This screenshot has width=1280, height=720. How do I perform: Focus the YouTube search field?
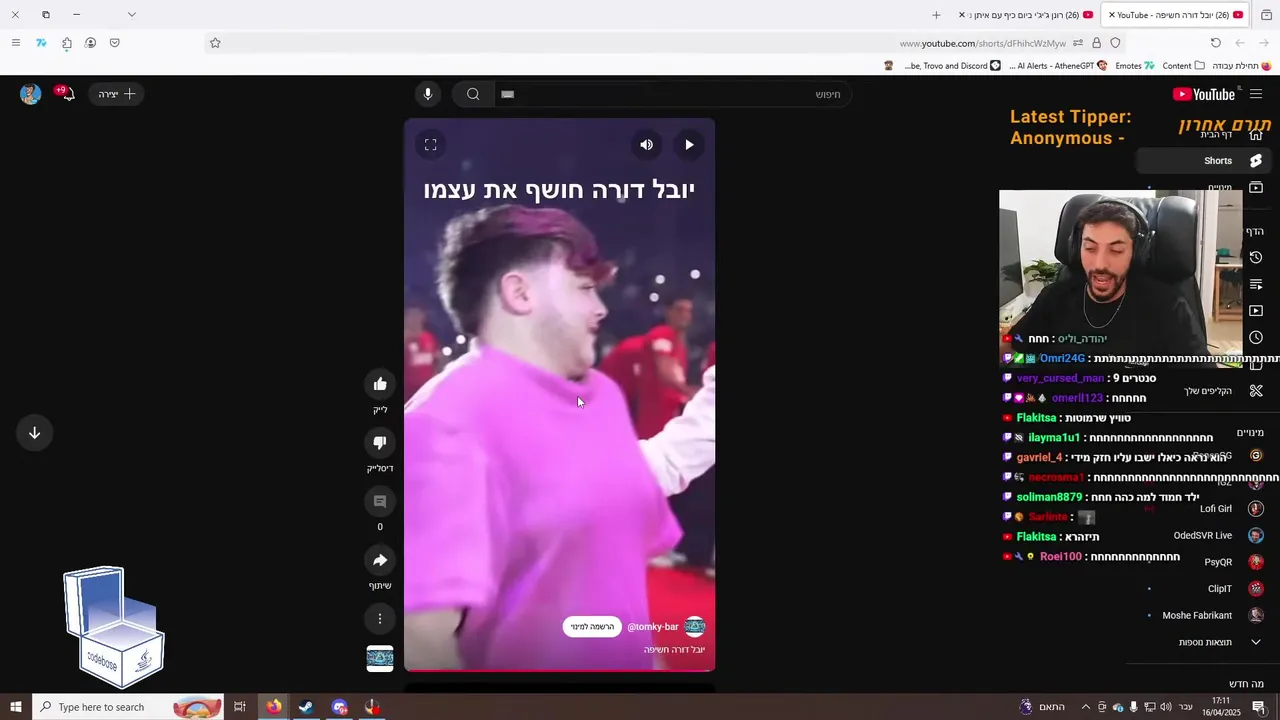point(672,94)
